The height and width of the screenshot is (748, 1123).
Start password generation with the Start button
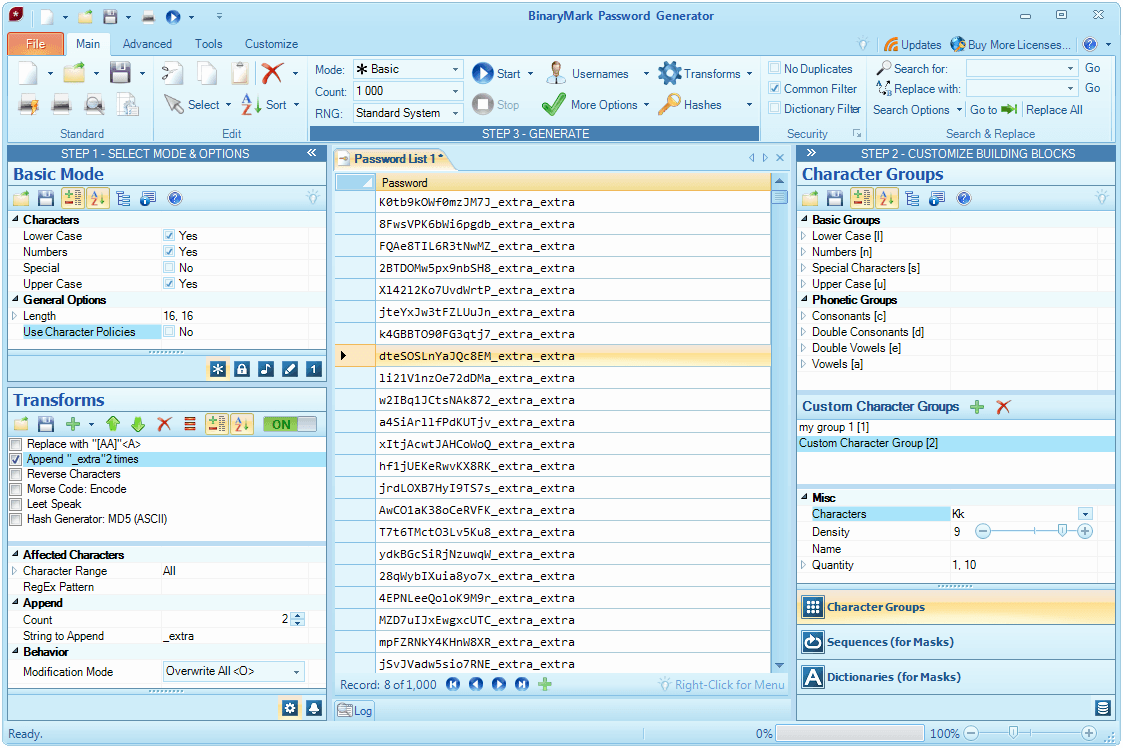(496, 73)
